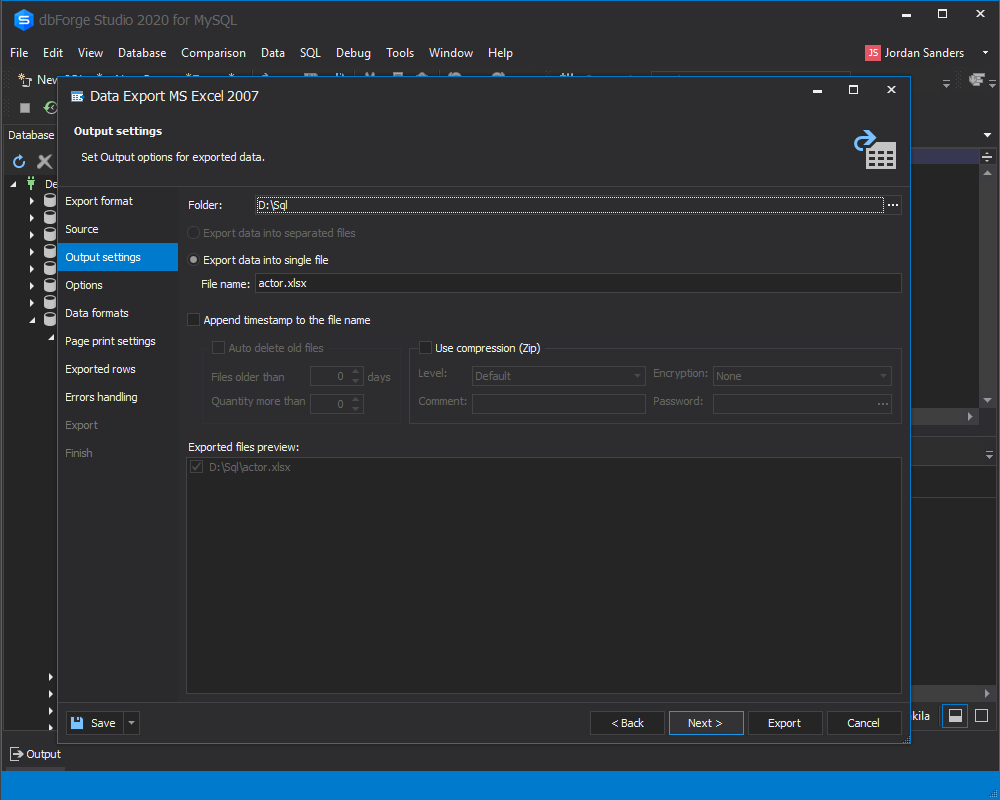Open the Save button dropdown arrow
This screenshot has width=1000, height=800.
(131, 723)
